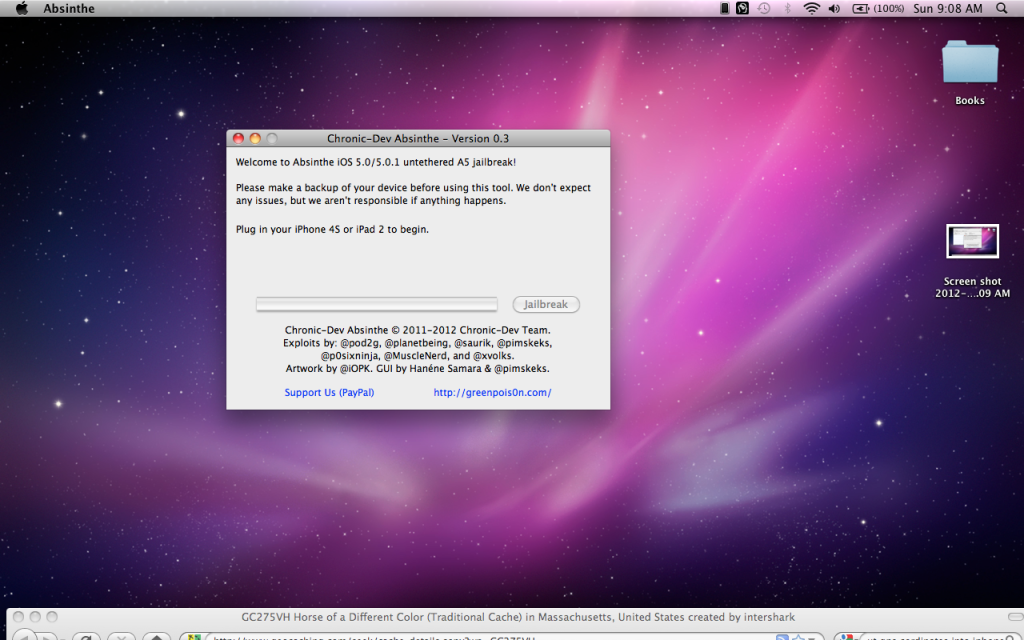The width and height of the screenshot is (1024, 640).
Task: Click the jailbreak progress bar
Action: (x=377, y=304)
